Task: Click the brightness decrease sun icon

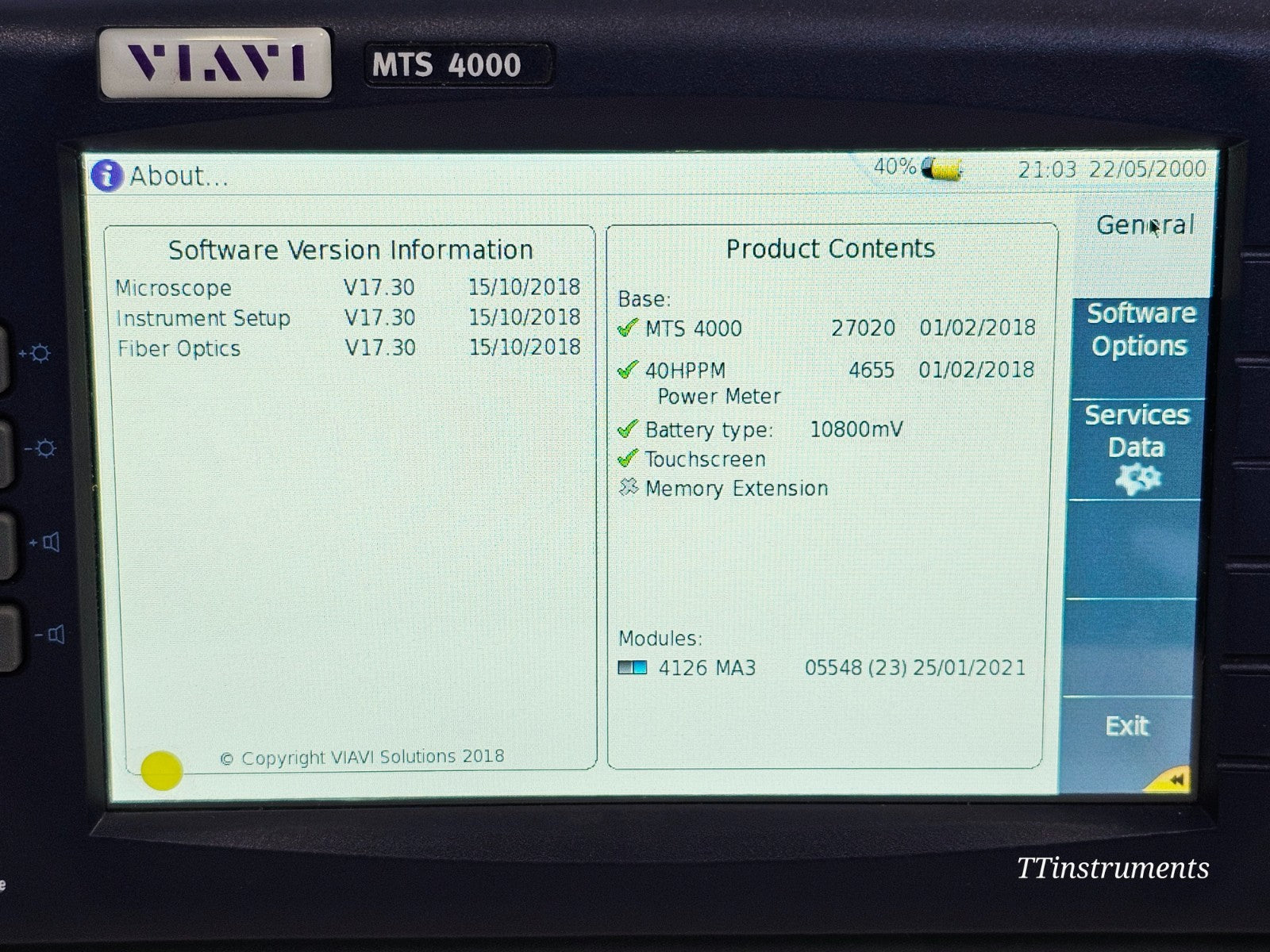Action: pyautogui.click(x=40, y=449)
